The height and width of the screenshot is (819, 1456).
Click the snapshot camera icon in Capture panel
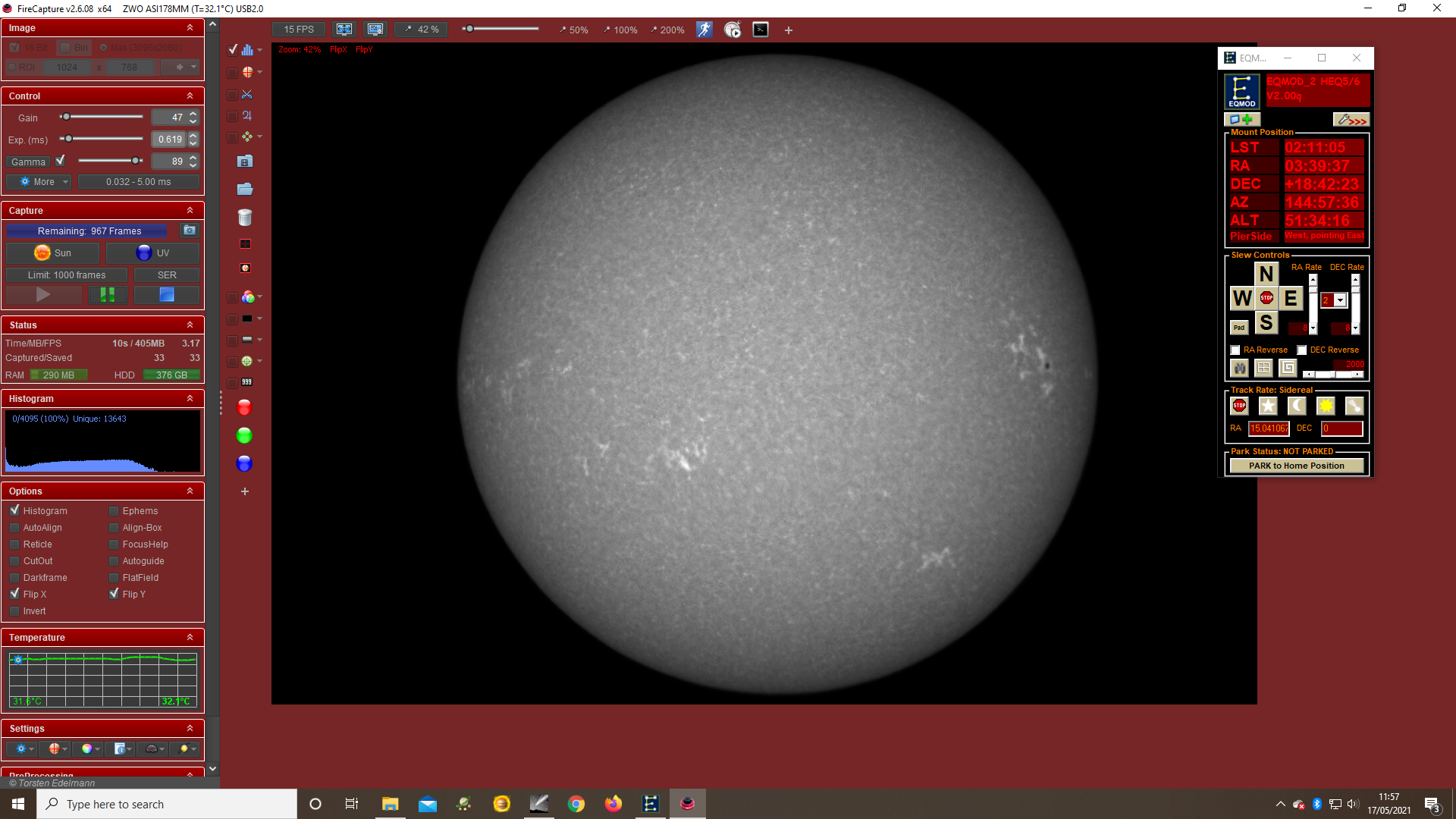190,231
